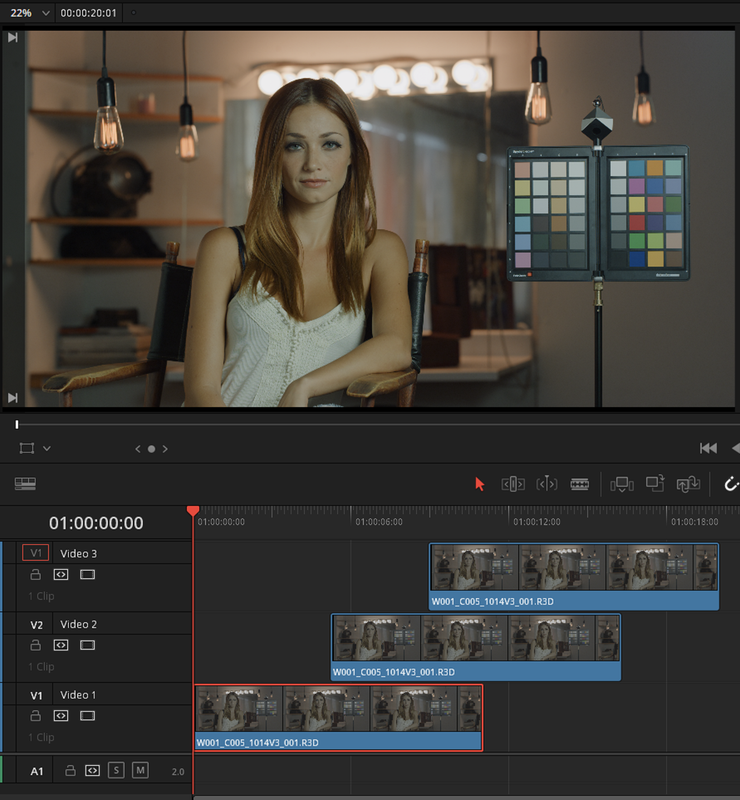
Task: Click the Insert Clip edit icon
Action: (x=622, y=484)
